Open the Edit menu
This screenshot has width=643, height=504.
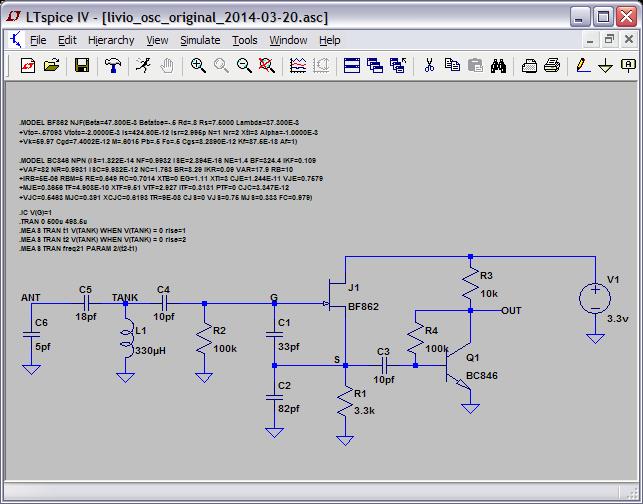[x=67, y=40]
